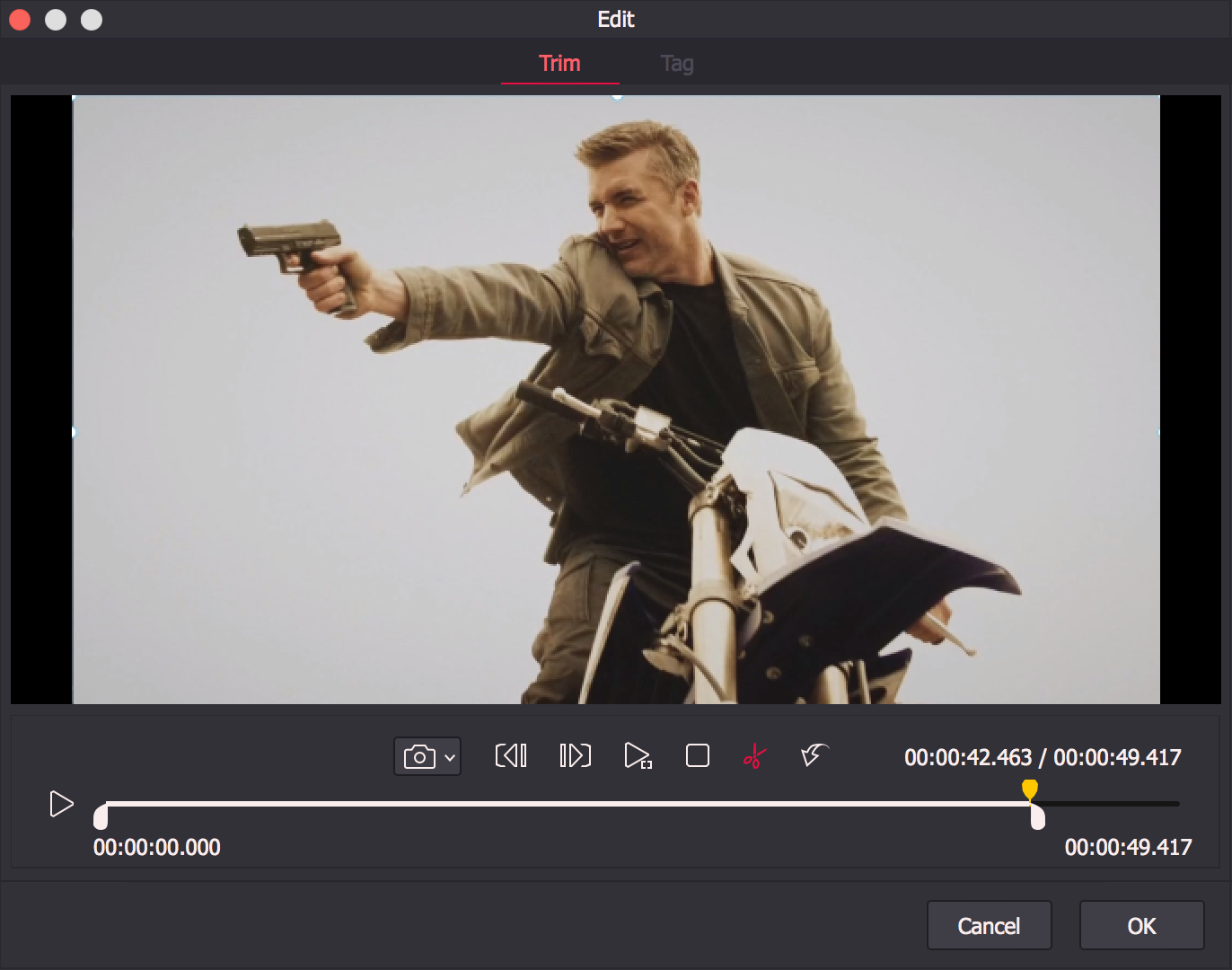Click the Play button beside the timeline
This screenshot has height=970, width=1232.
point(61,804)
